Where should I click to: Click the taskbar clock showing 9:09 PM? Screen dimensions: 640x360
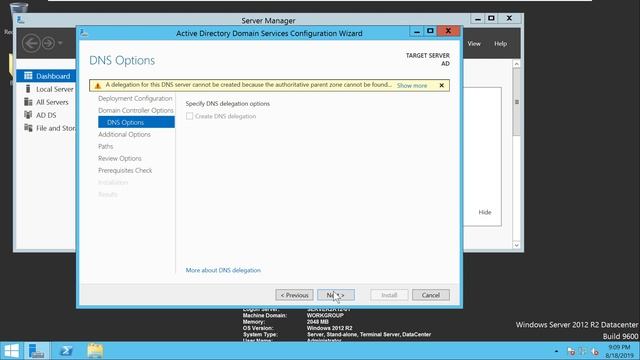click(619, 351)
